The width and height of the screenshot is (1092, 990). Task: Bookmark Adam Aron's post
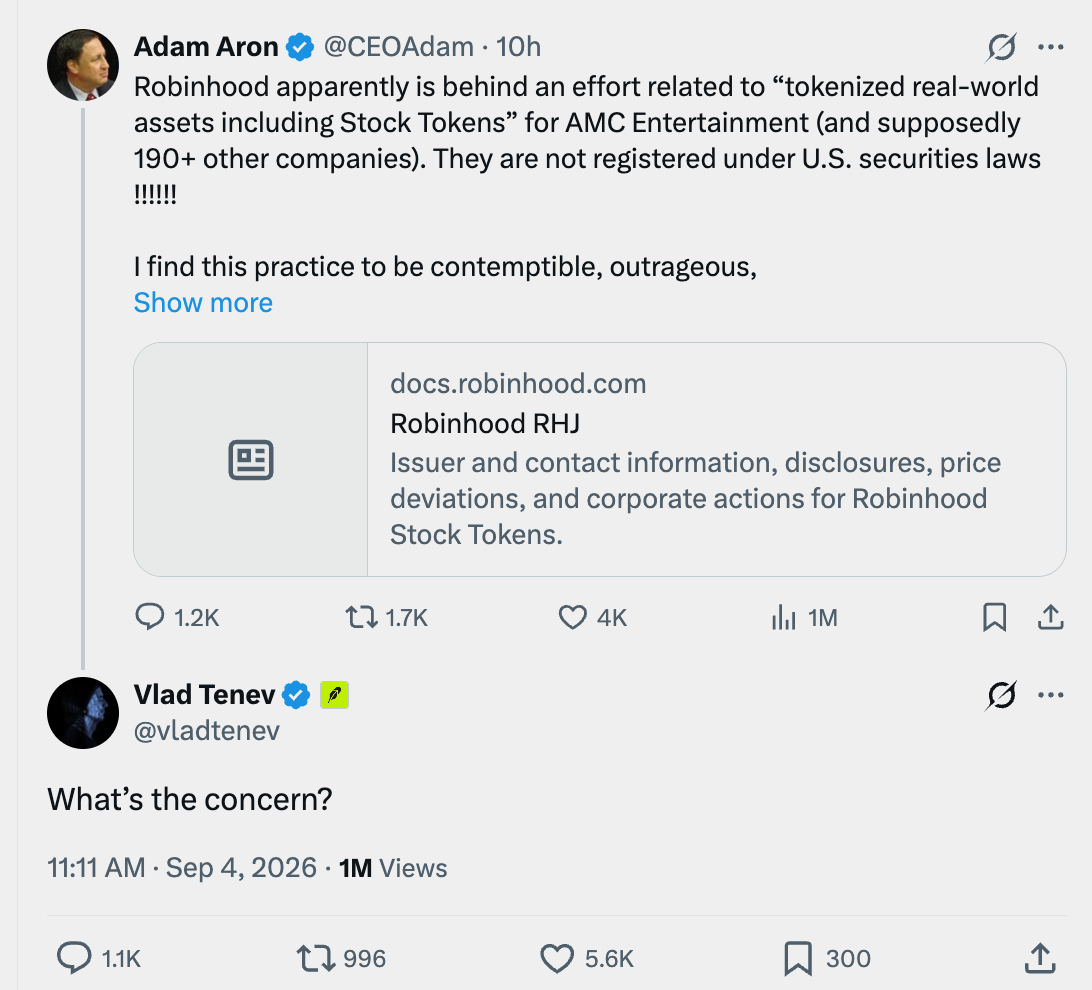point(994,618)
